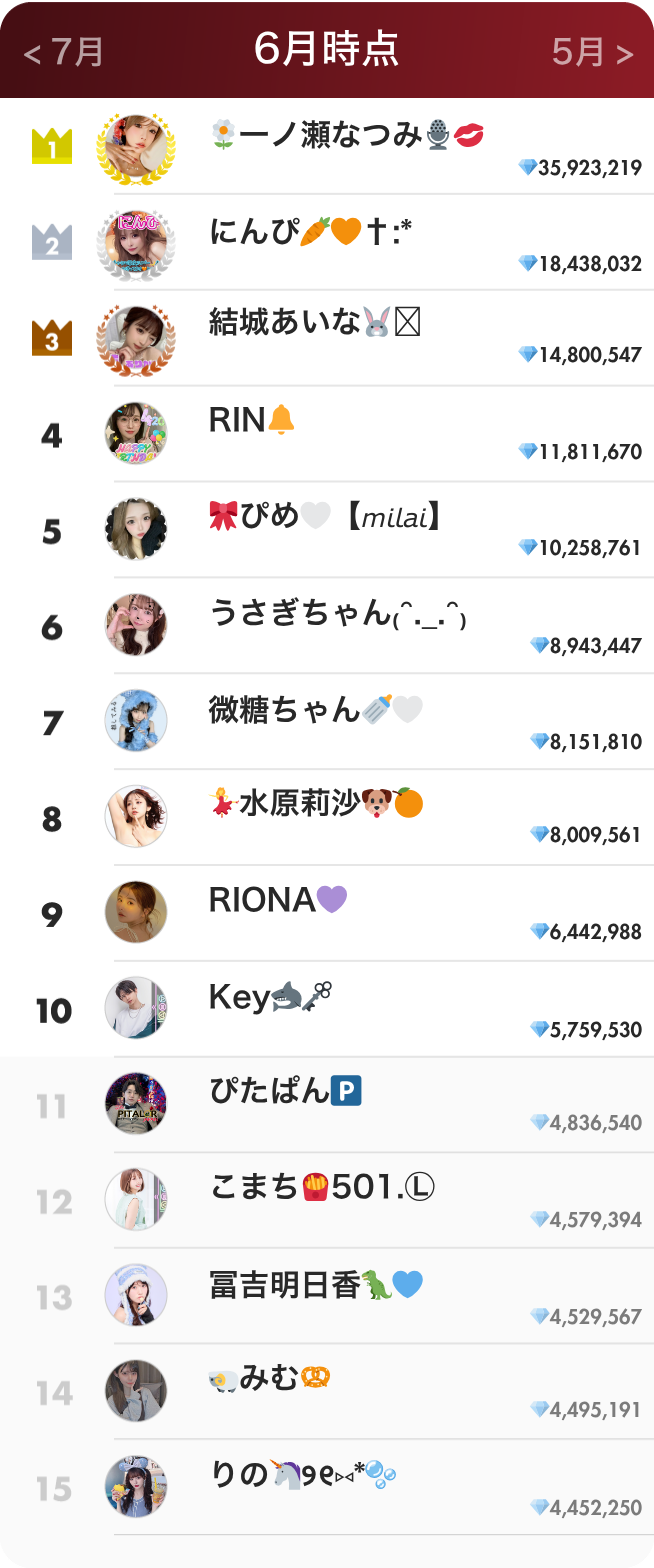
Task: Click ぴたぱん's avatar with PITAL-R logo
Action: tap(137, 1105)
